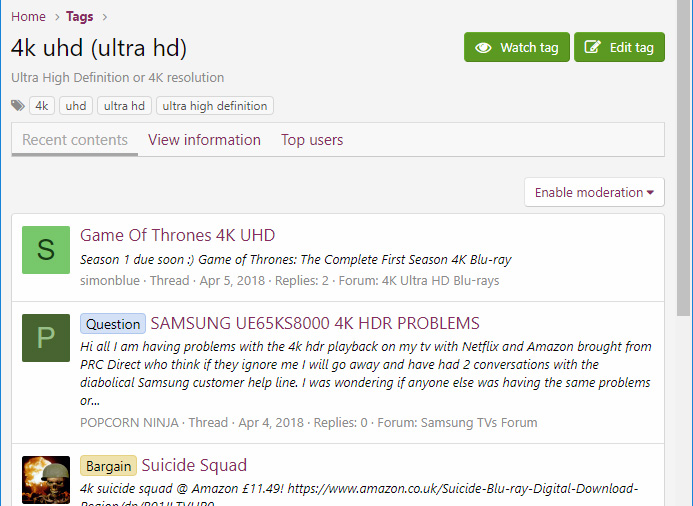Open the Game Of Thrones 4K UHD thread
This screenshot has width=693, height=506.
tap(177, 236)
